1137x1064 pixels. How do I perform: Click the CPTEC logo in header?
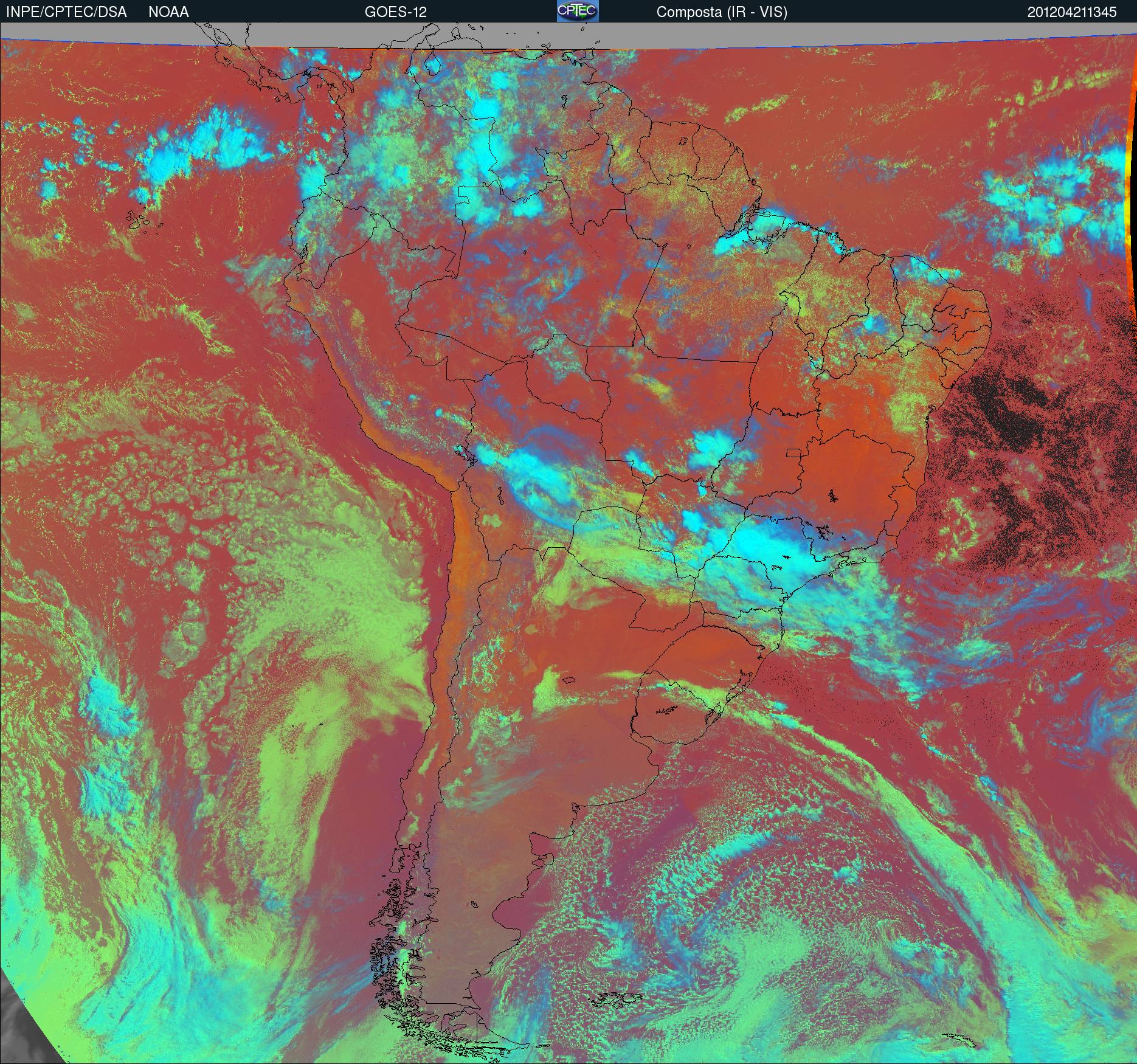578,11
